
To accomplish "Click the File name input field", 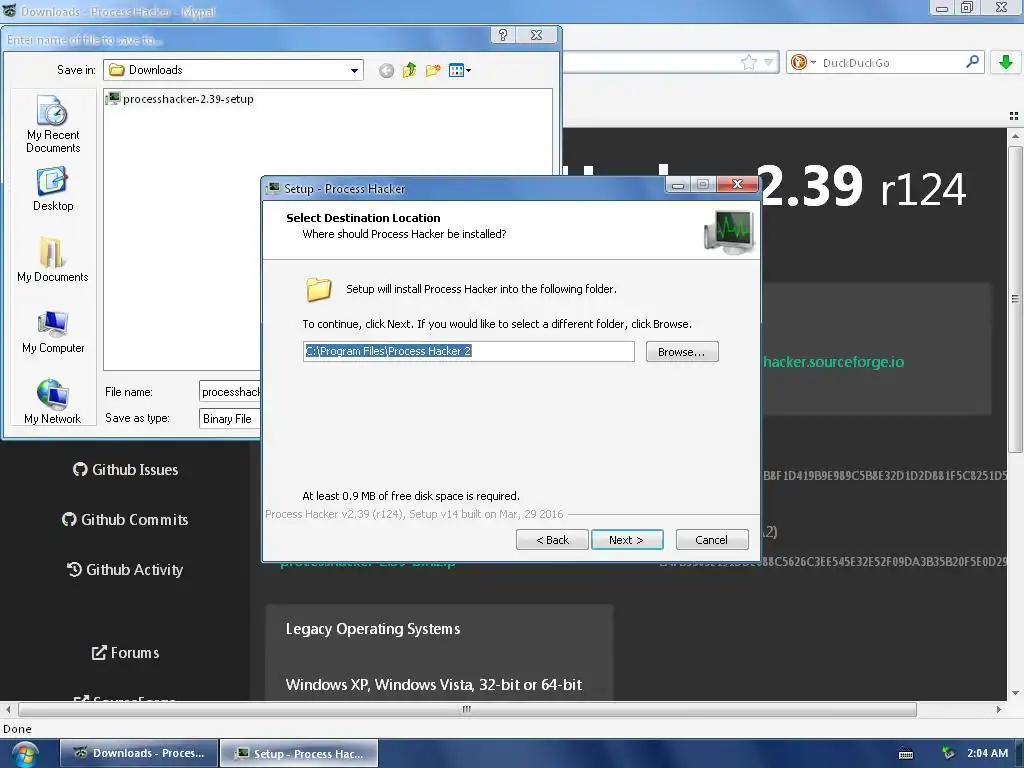I will tap(231, 392).
